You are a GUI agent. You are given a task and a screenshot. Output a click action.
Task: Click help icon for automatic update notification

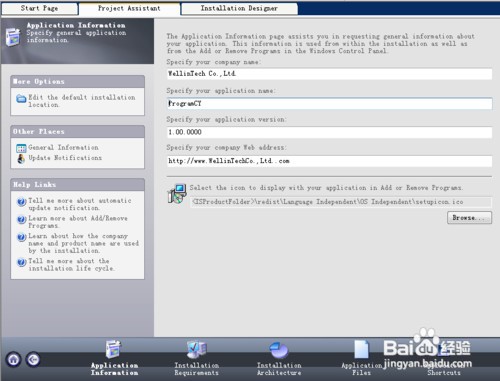[x=21, y=202]
